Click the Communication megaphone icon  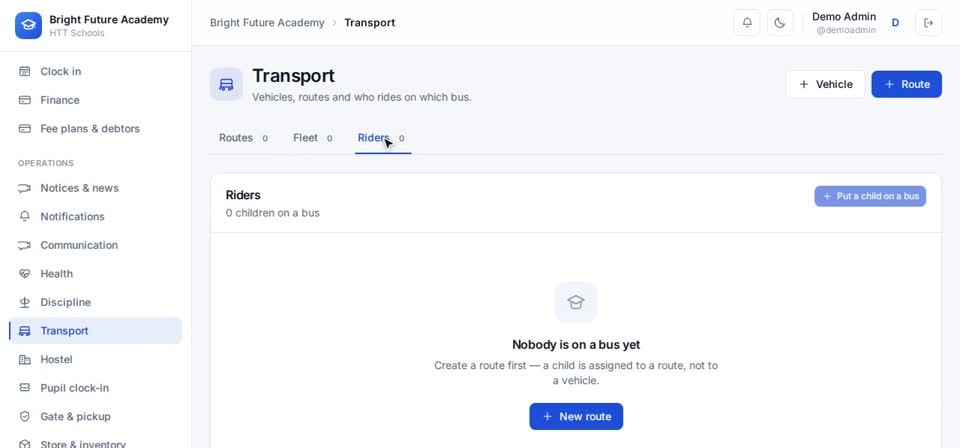pyautogui.click(x=24, y=245)
